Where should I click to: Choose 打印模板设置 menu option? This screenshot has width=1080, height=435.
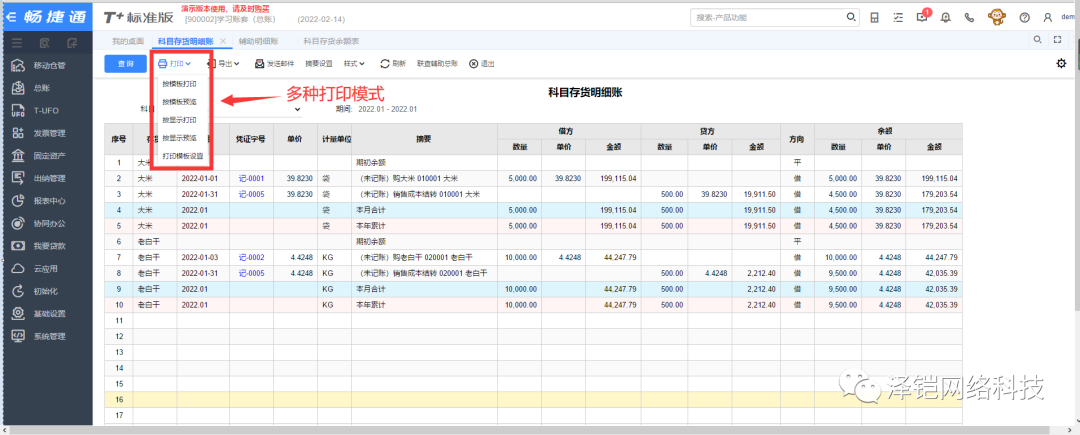183,156
